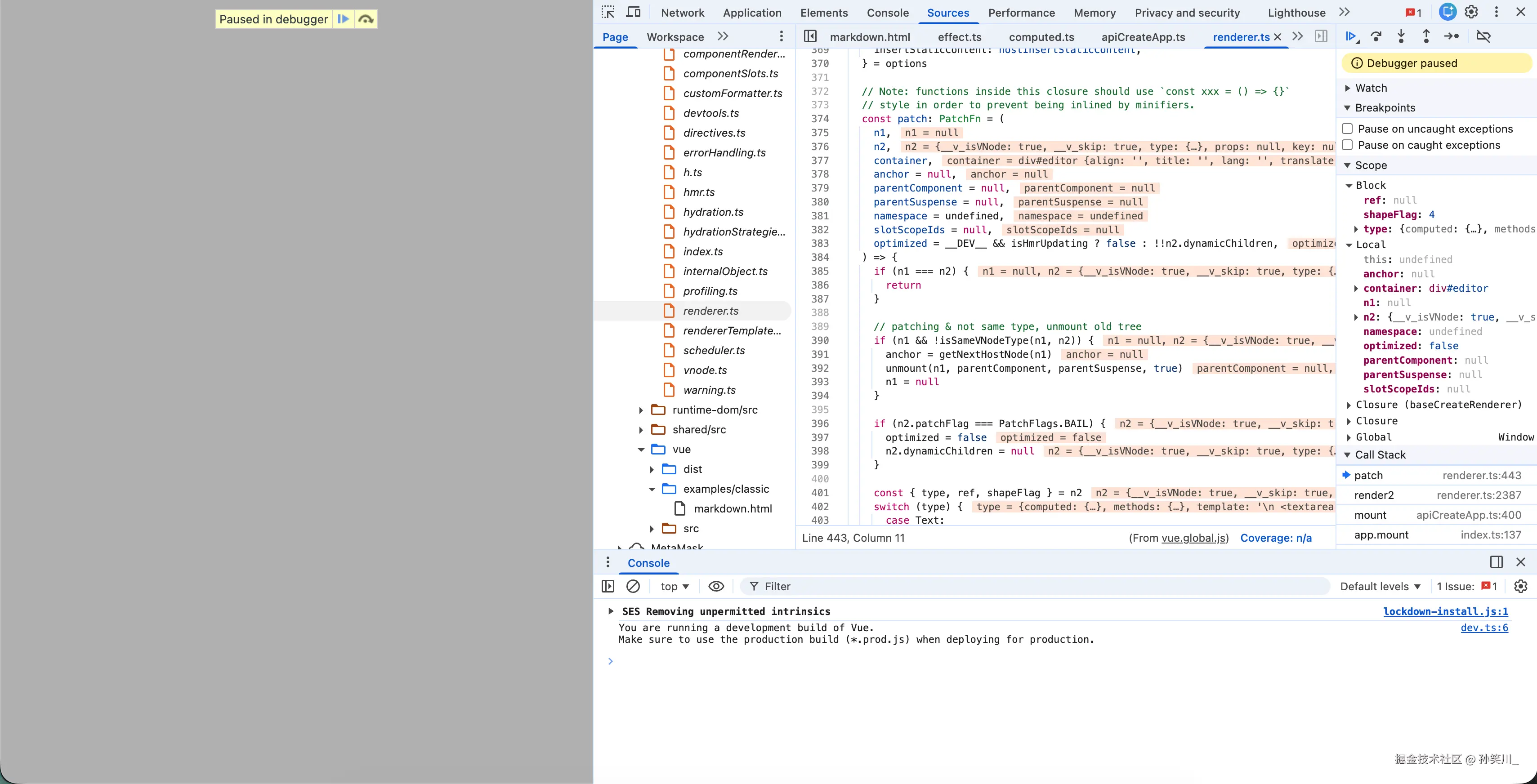The height and width of the screenshot is (784, 1537).
Task: Click Step into next function call
Action: 1401,36
